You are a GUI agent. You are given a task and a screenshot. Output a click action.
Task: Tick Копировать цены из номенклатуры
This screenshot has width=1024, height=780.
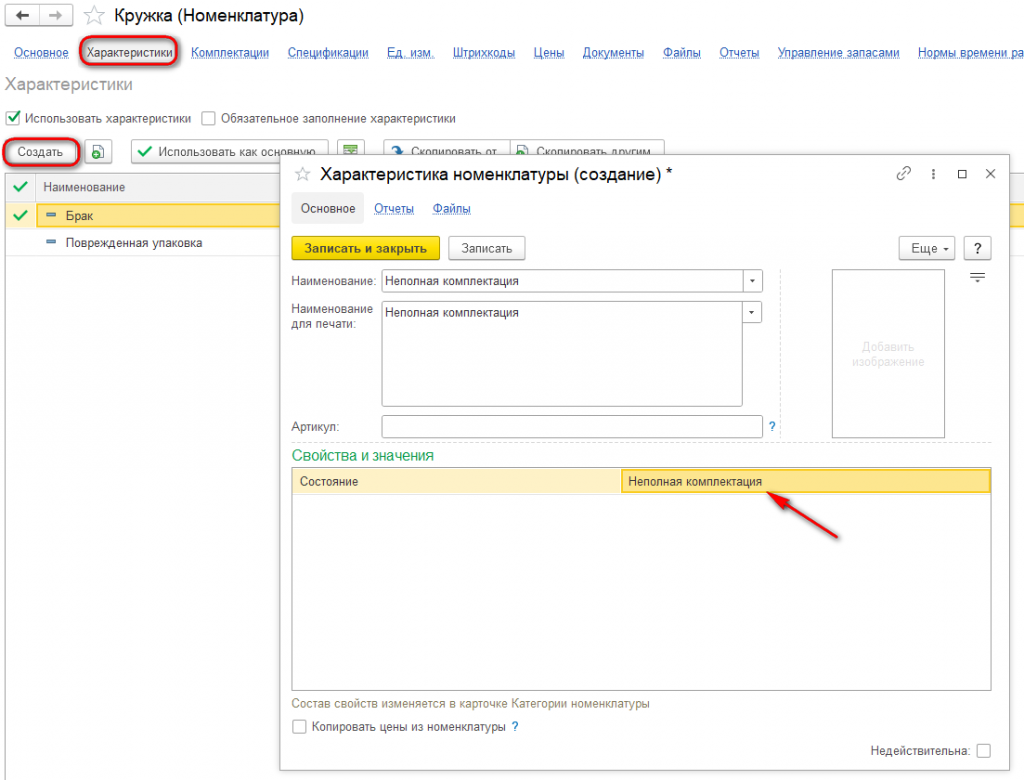click(299, 726)
